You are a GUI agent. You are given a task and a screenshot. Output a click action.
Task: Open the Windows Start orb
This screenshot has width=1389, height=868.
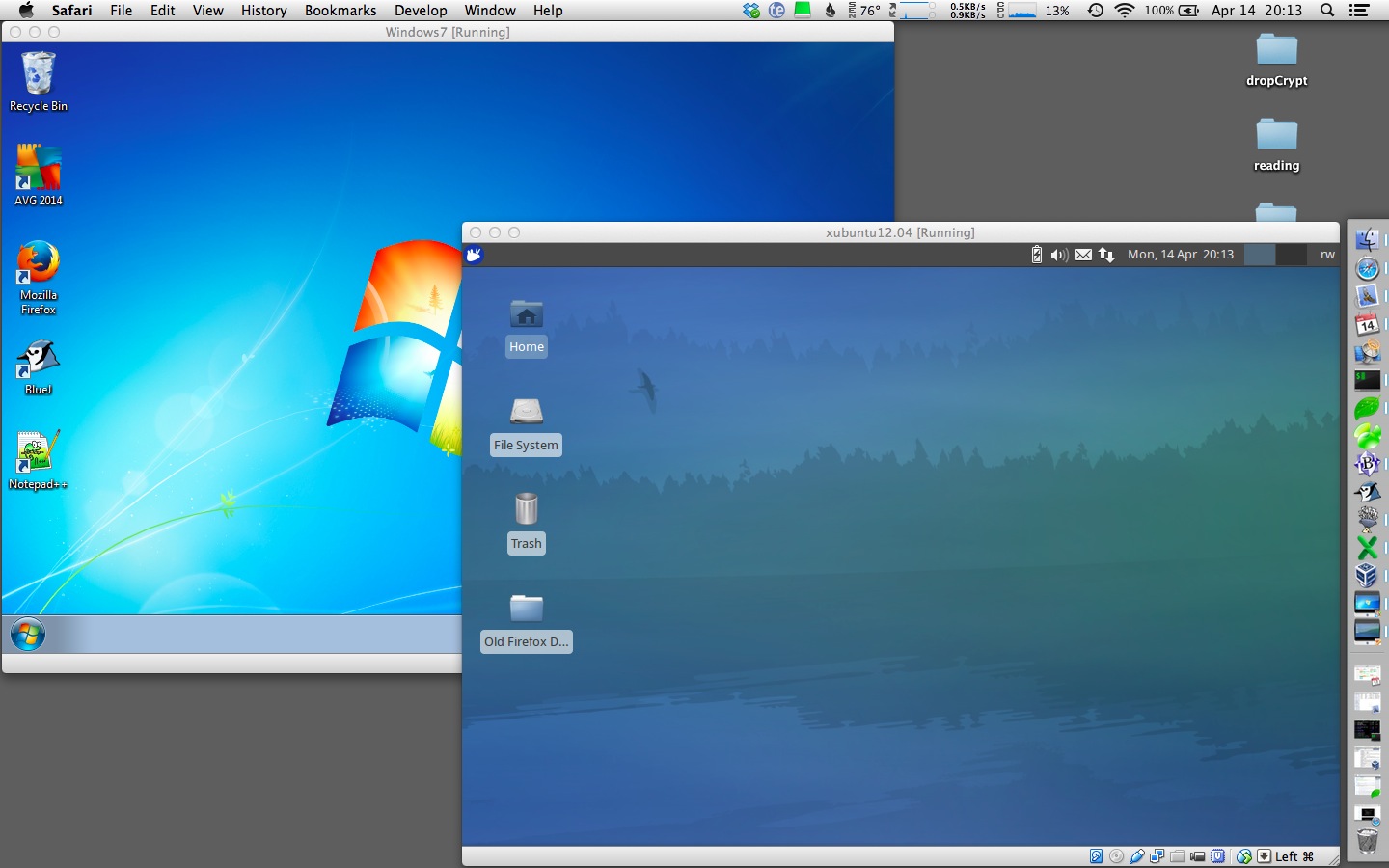(28, 635)
